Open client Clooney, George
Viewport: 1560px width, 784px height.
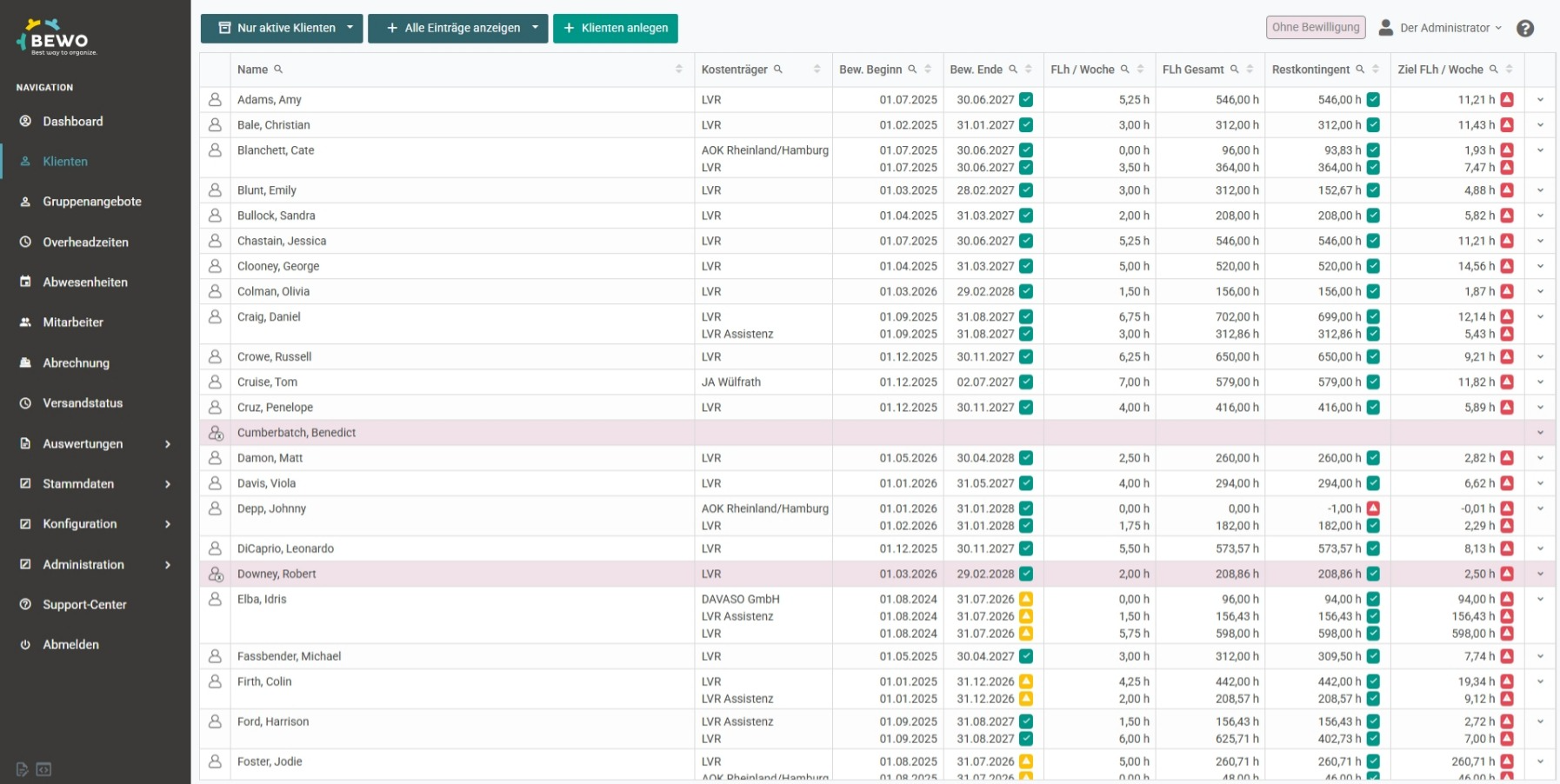tap(278, 267)
